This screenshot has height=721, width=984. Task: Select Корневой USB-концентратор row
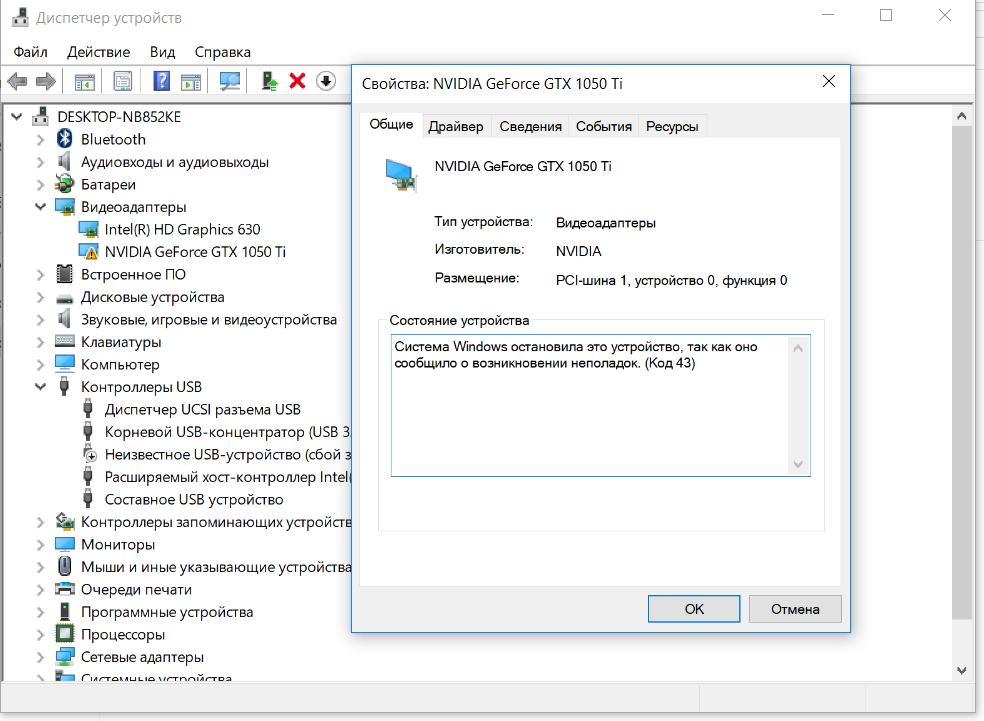coord(216,432)
